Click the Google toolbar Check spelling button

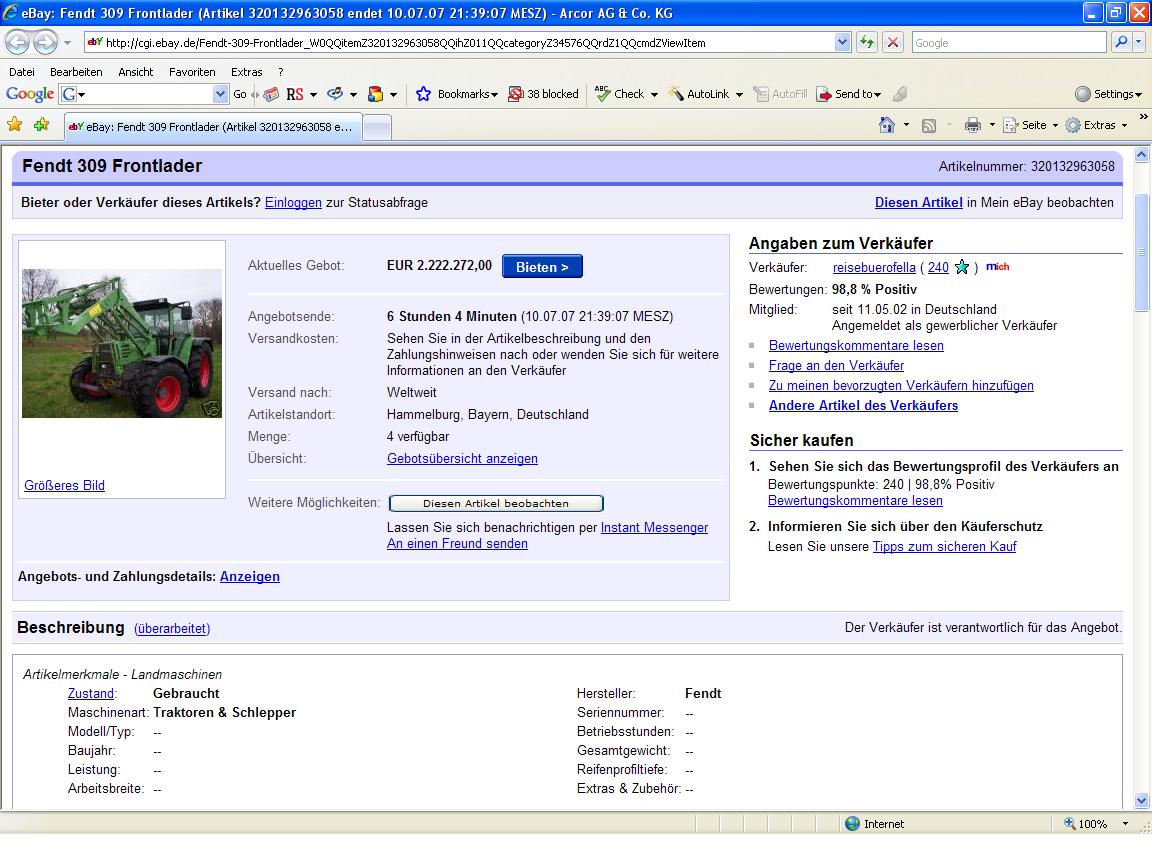click(x=619, y=94)
